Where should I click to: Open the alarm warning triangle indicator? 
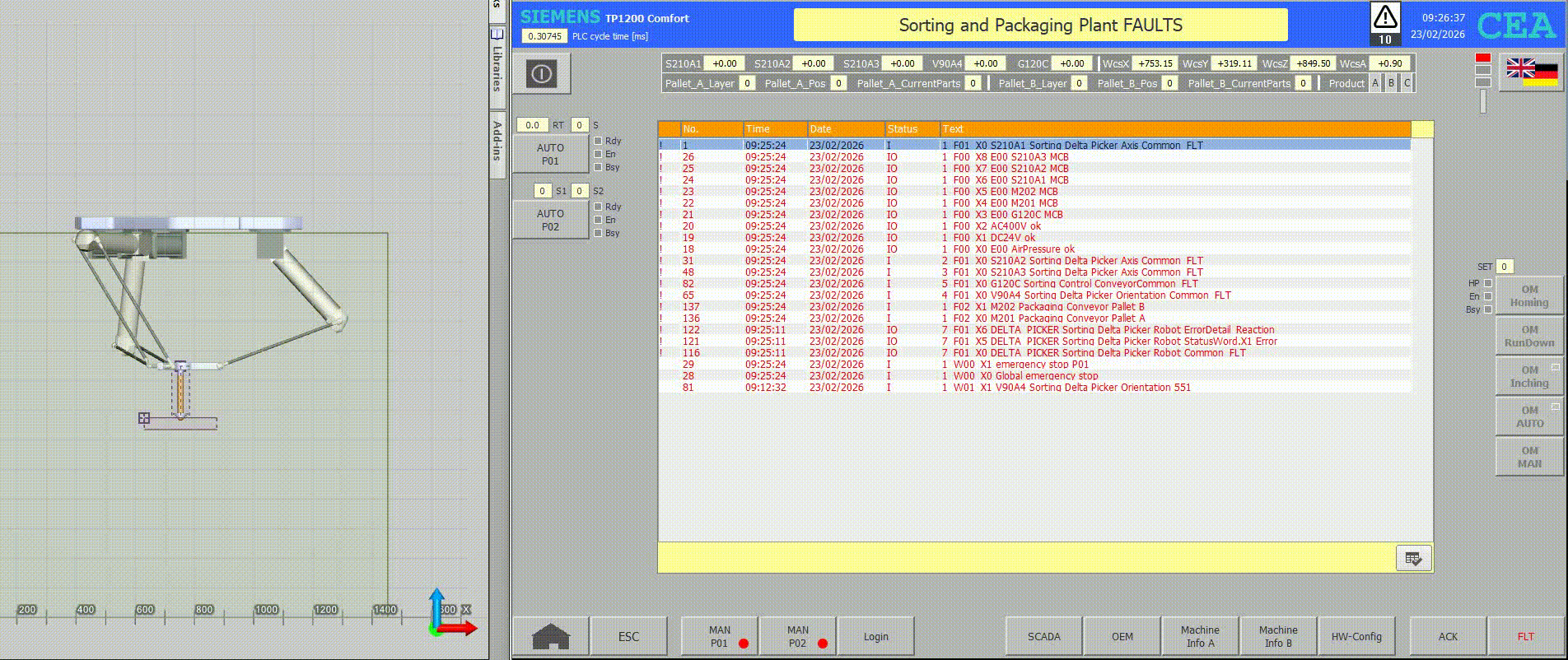pyautogui.click(x=1385, y=17)
